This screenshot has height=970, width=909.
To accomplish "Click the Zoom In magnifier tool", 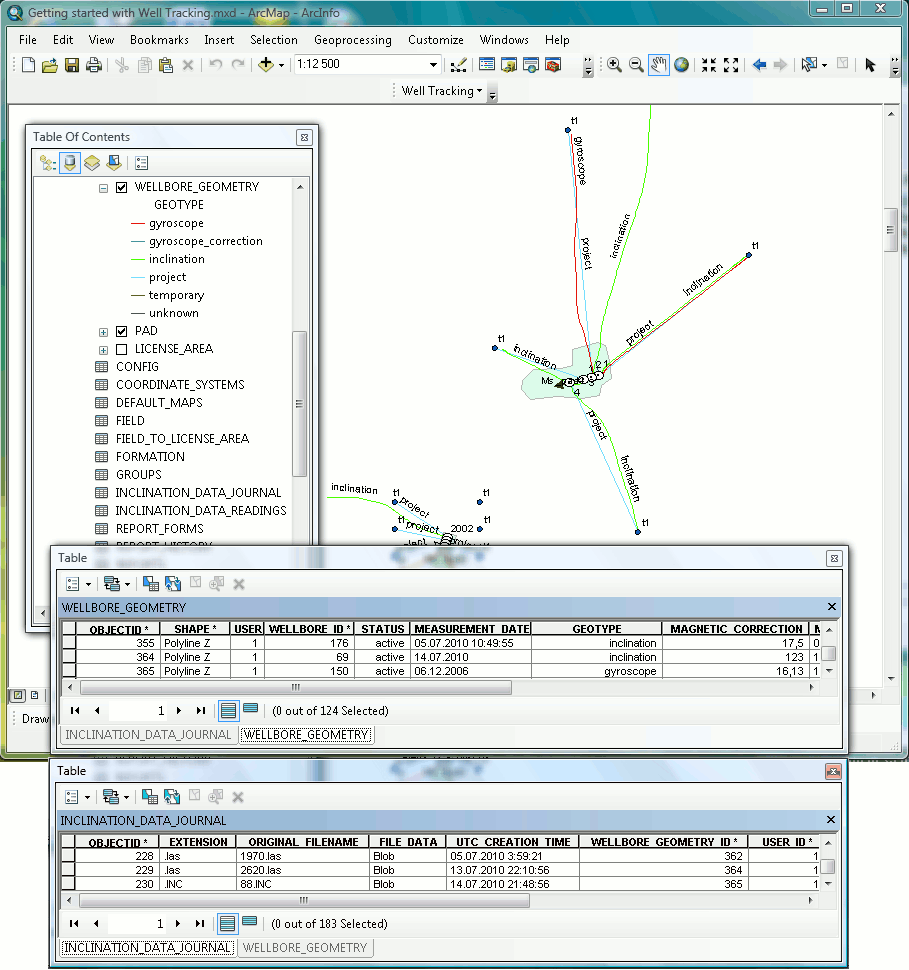I will 614,65.
